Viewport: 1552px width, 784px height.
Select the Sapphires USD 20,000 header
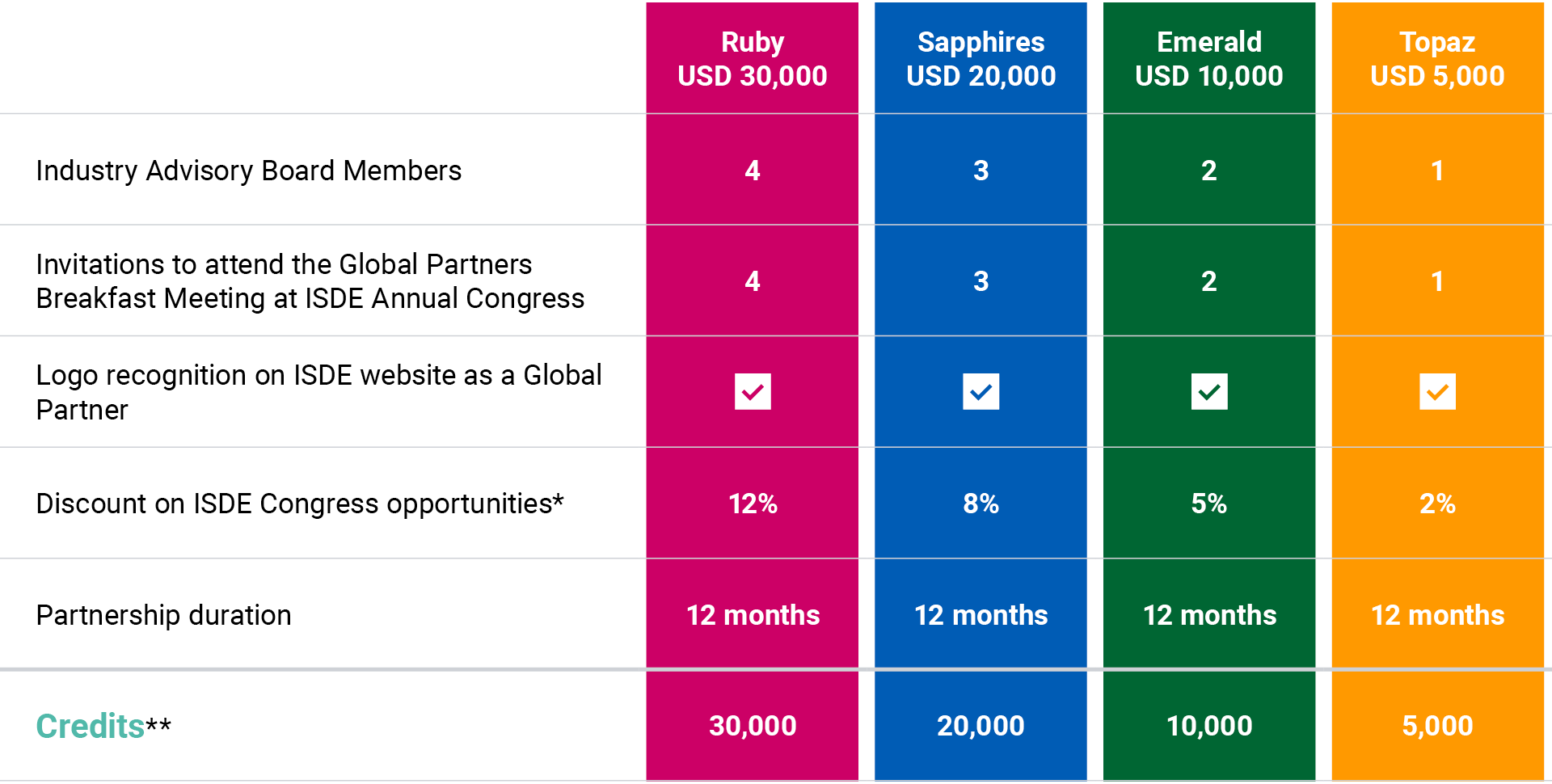coord(981,59)
